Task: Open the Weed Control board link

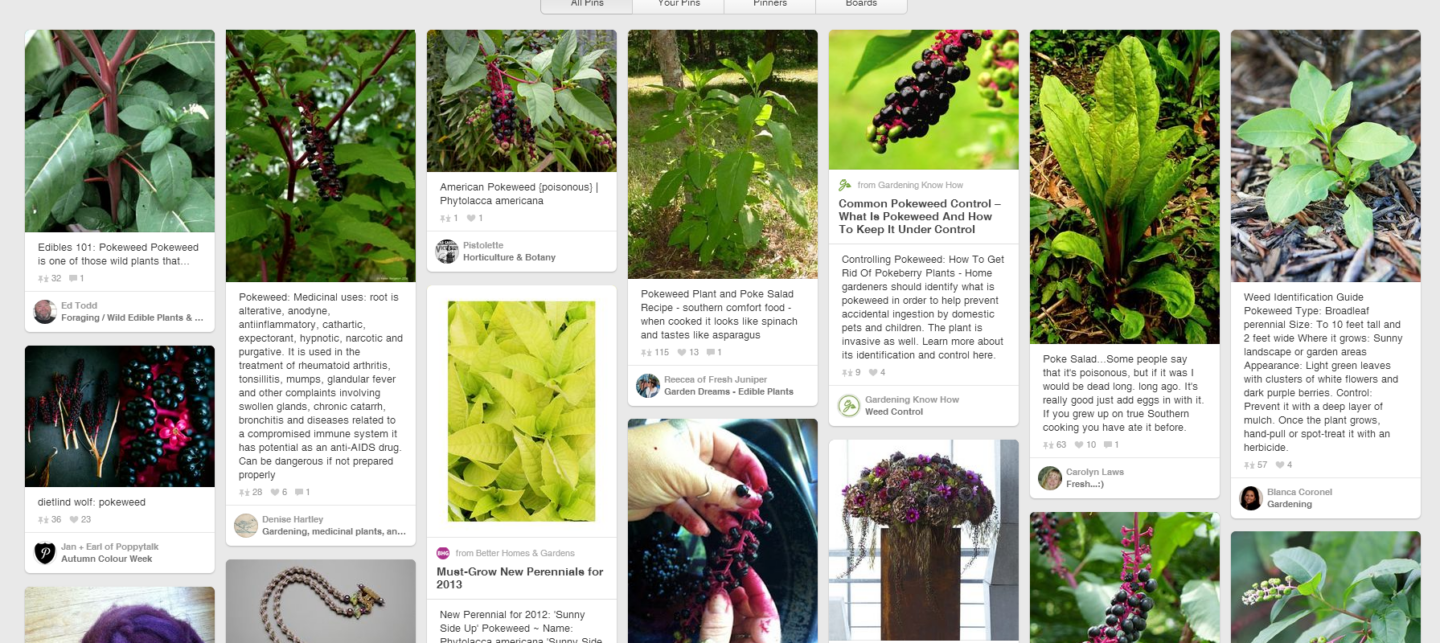Action: (894, 412)
